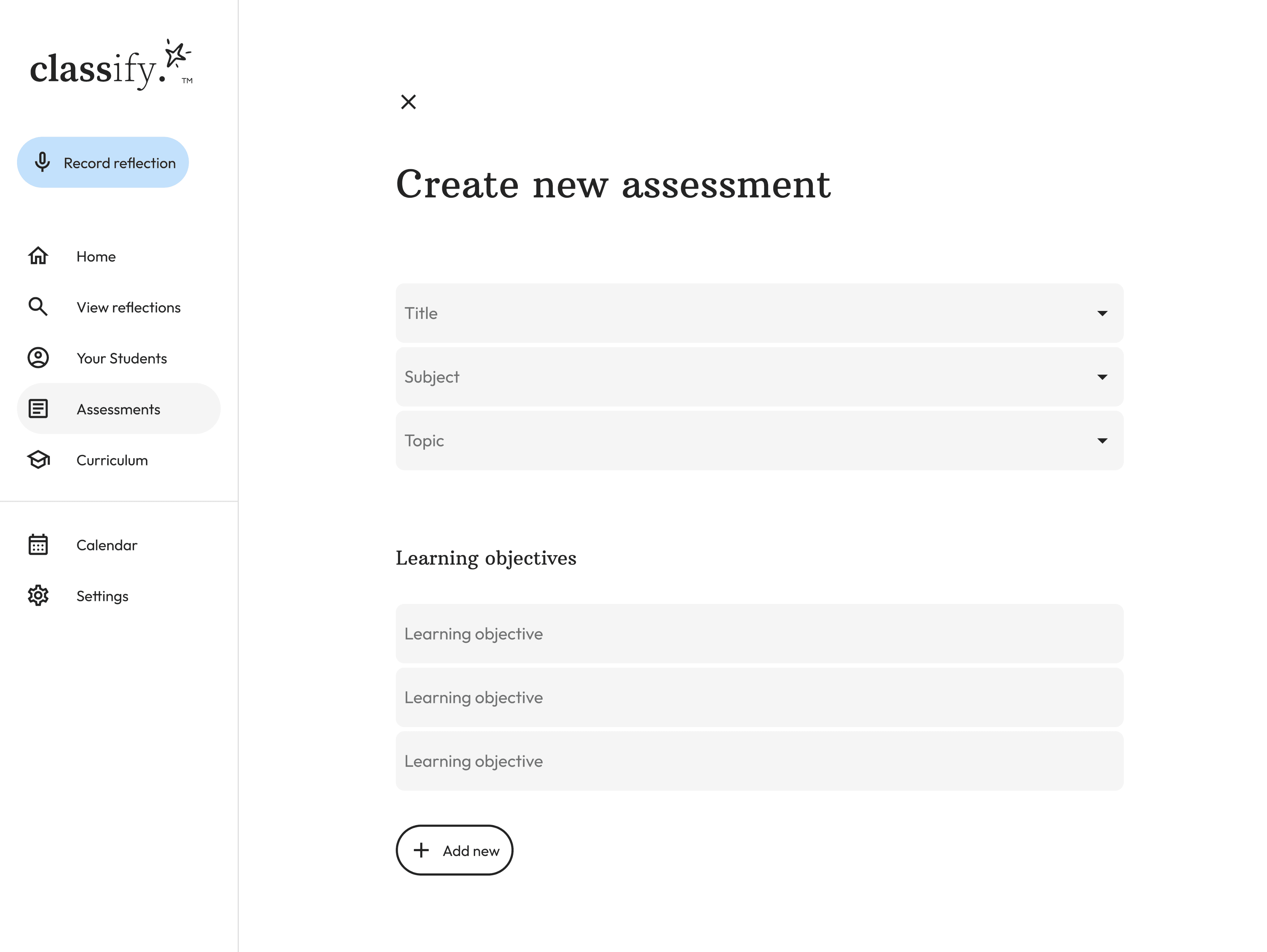Viewport: 1267px width, 952px height.
Task: Focus the first Learning objective field
Action: [x=759, y=634]
